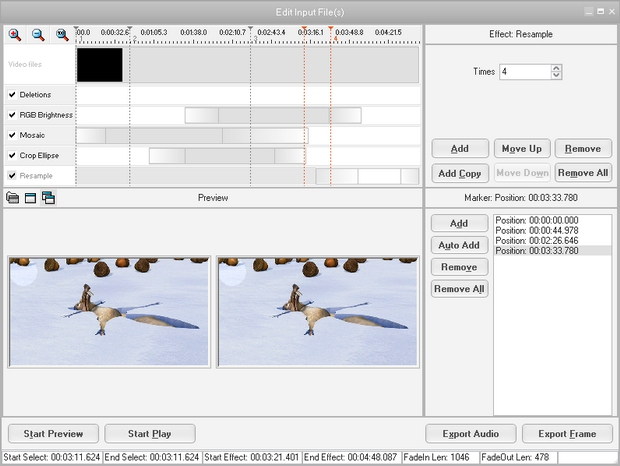Click timeline marker 3 on the ruler
Image resolution: width=620 pixels, height=466 pixels.
click(x=250, y=29)
